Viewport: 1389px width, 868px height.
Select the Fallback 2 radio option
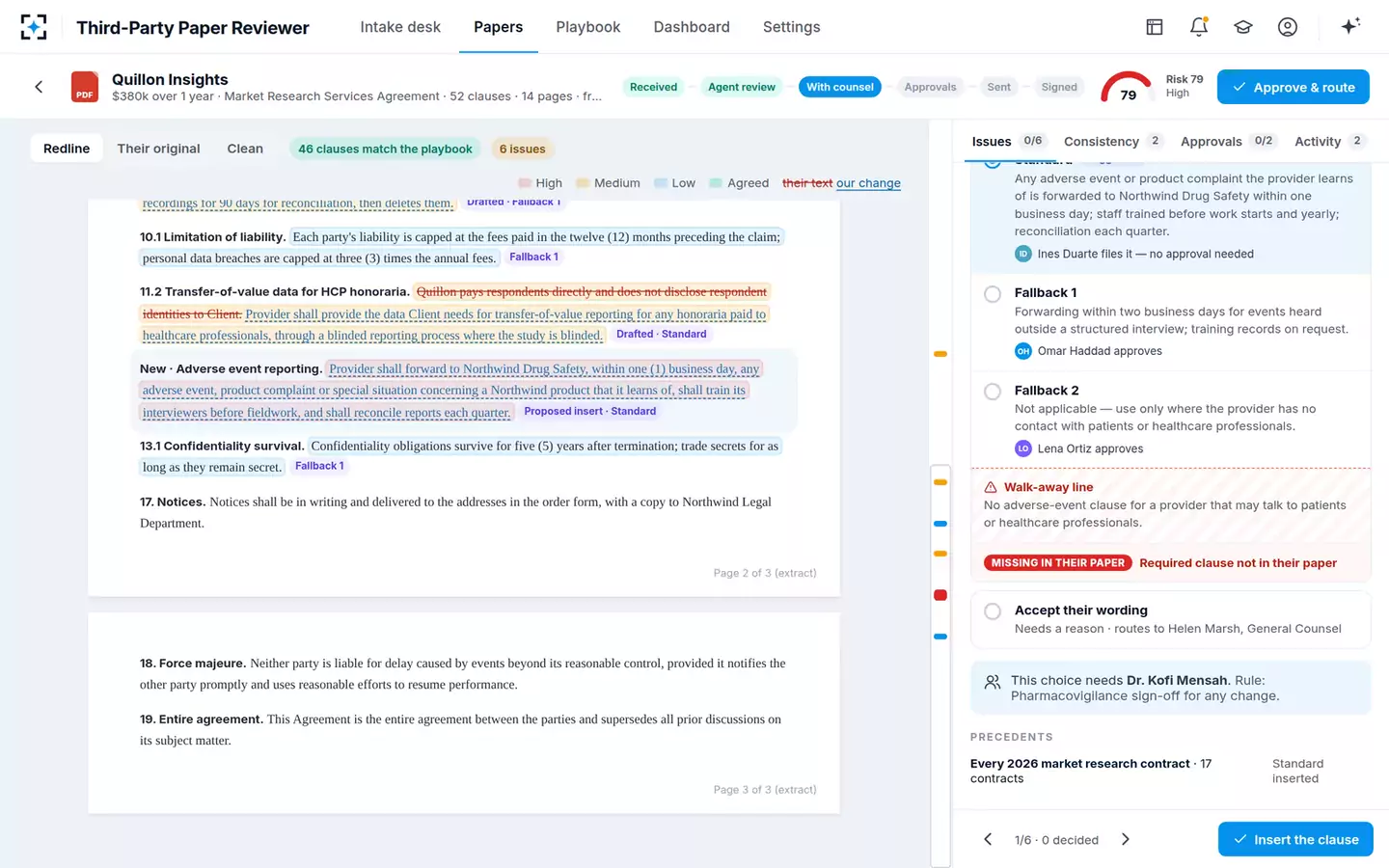tap(993, 392)
